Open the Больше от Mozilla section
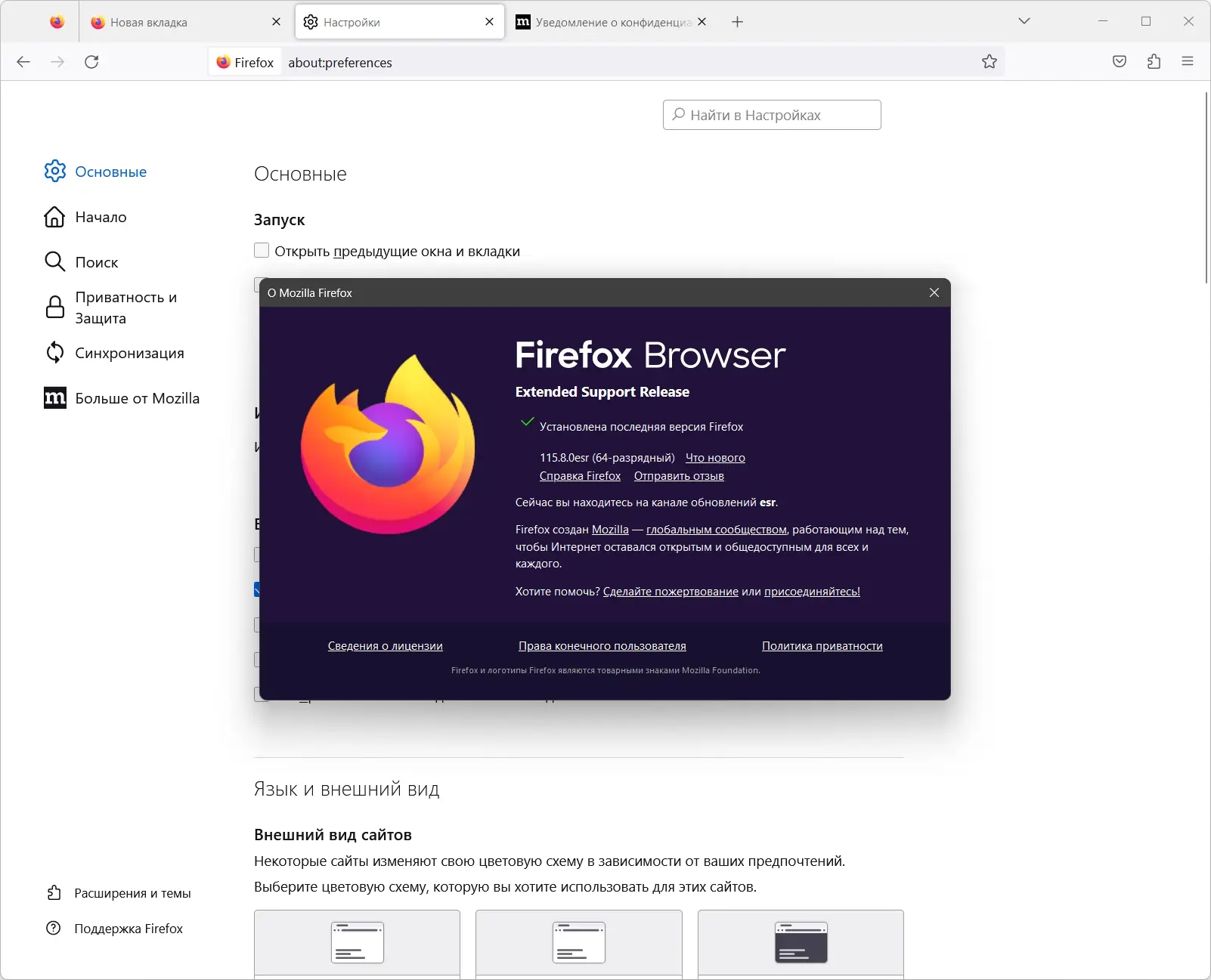This screenshot has width=1211, height=980. click(137, 398)
